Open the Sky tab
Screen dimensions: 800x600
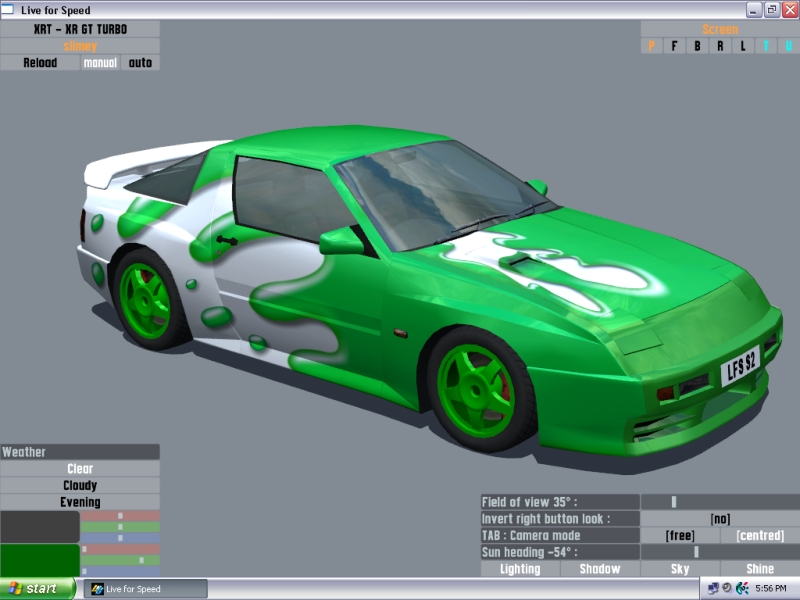point(680,569)
